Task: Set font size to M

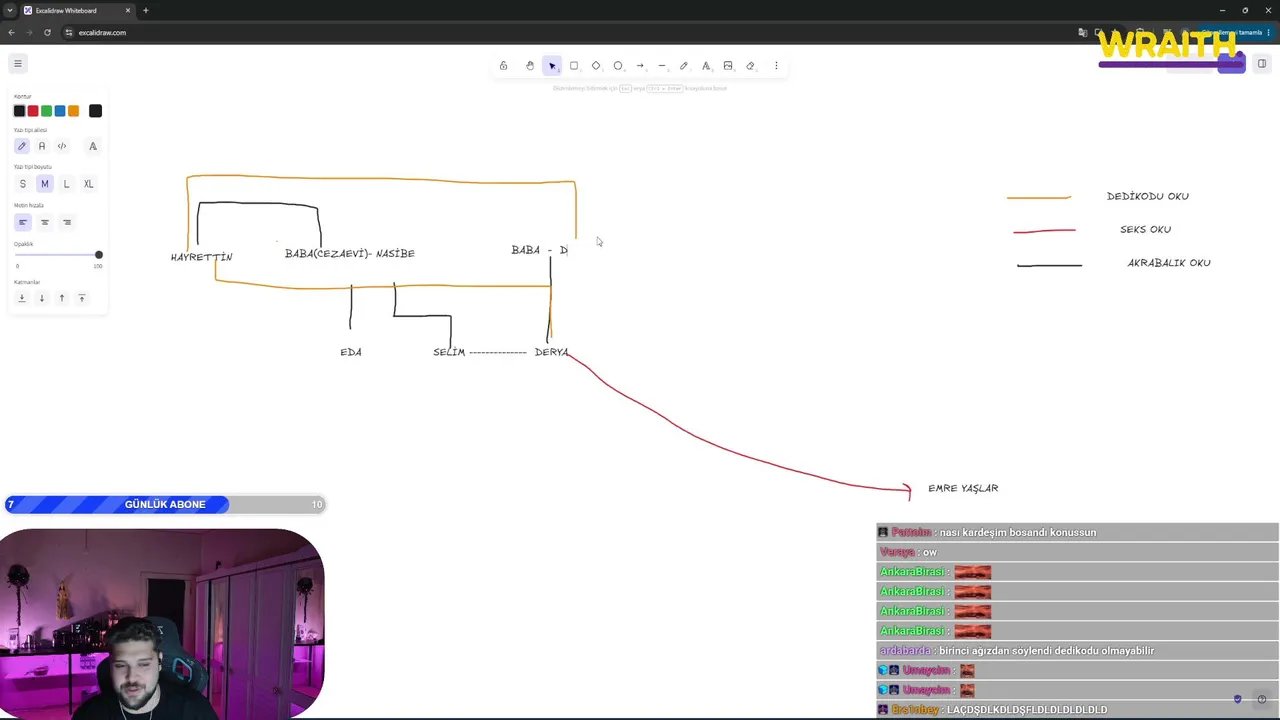Action: tap(44, 184)
